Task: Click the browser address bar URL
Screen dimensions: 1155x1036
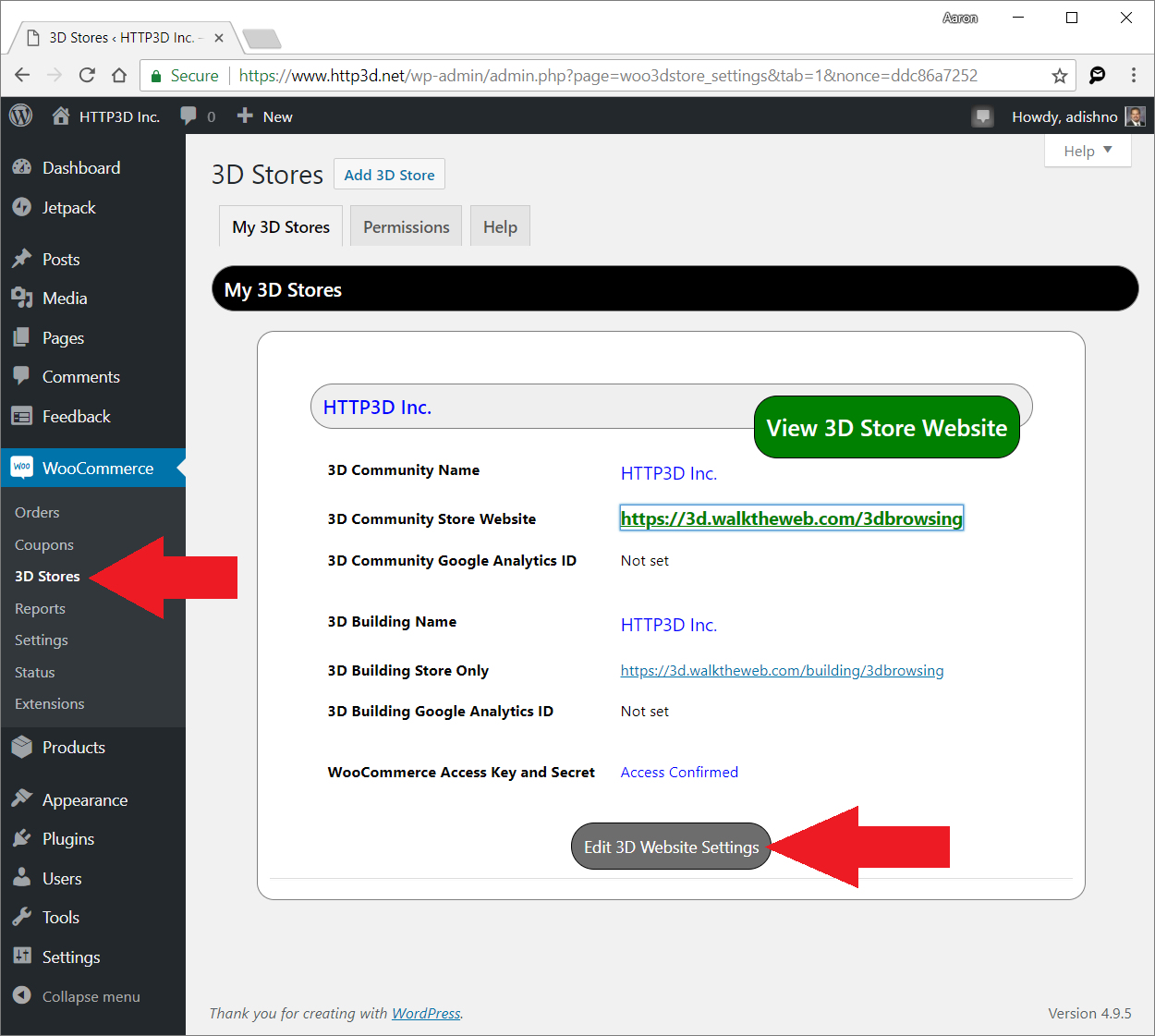Action: click(608, 76)
